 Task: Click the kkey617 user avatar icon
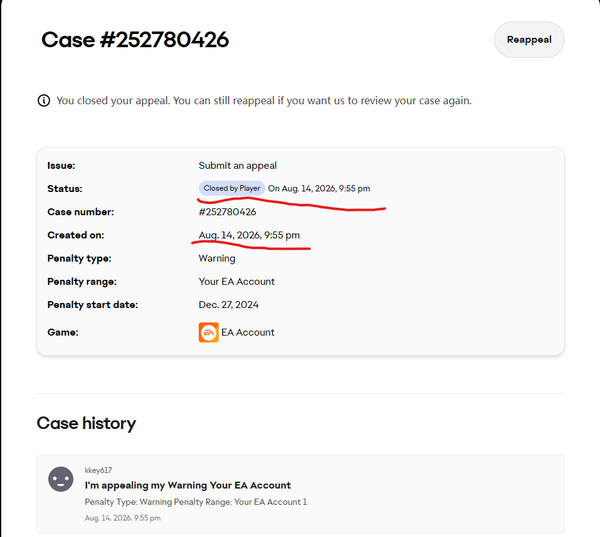(61, 479)
